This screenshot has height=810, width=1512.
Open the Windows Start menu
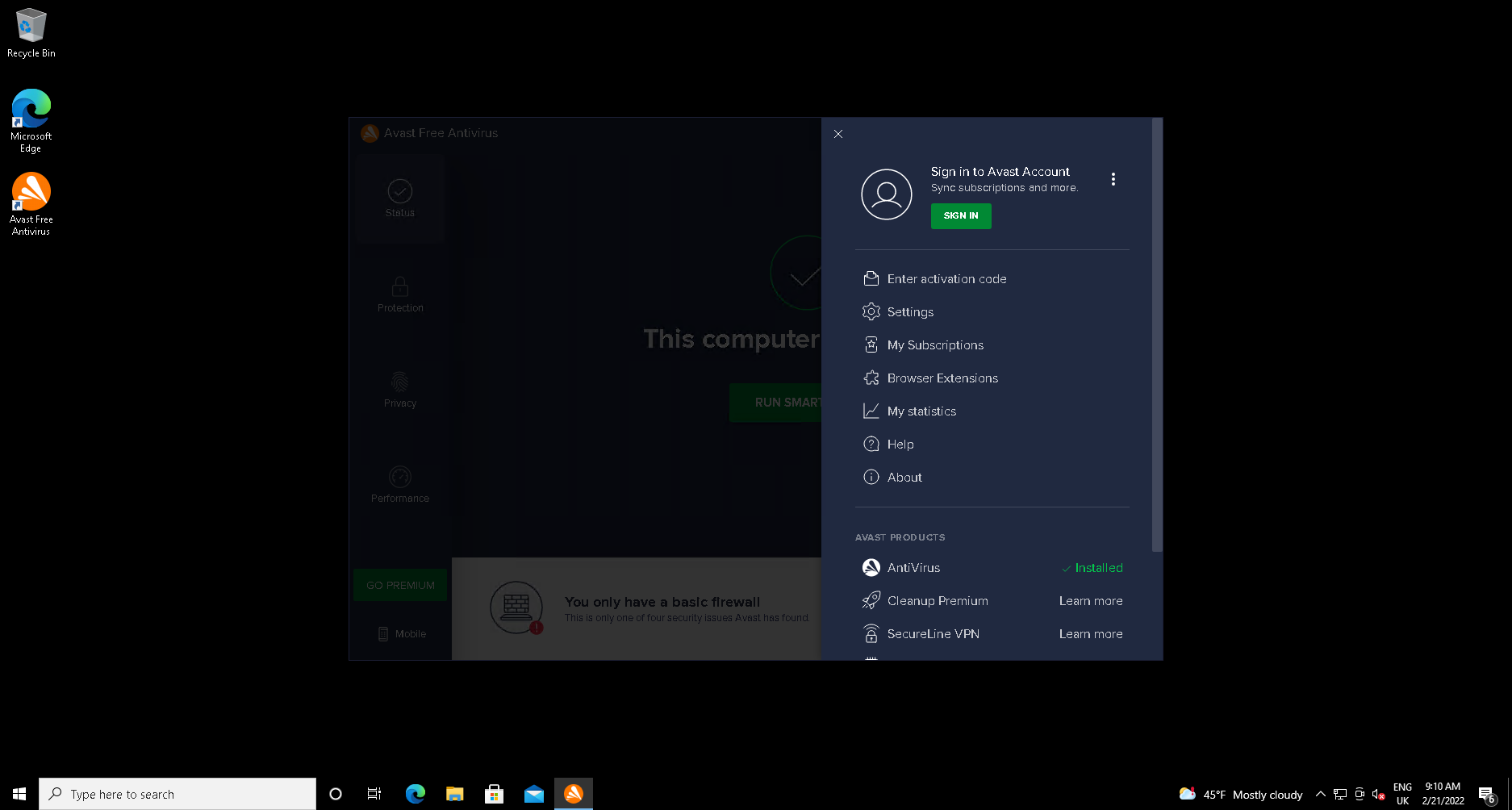19,794
